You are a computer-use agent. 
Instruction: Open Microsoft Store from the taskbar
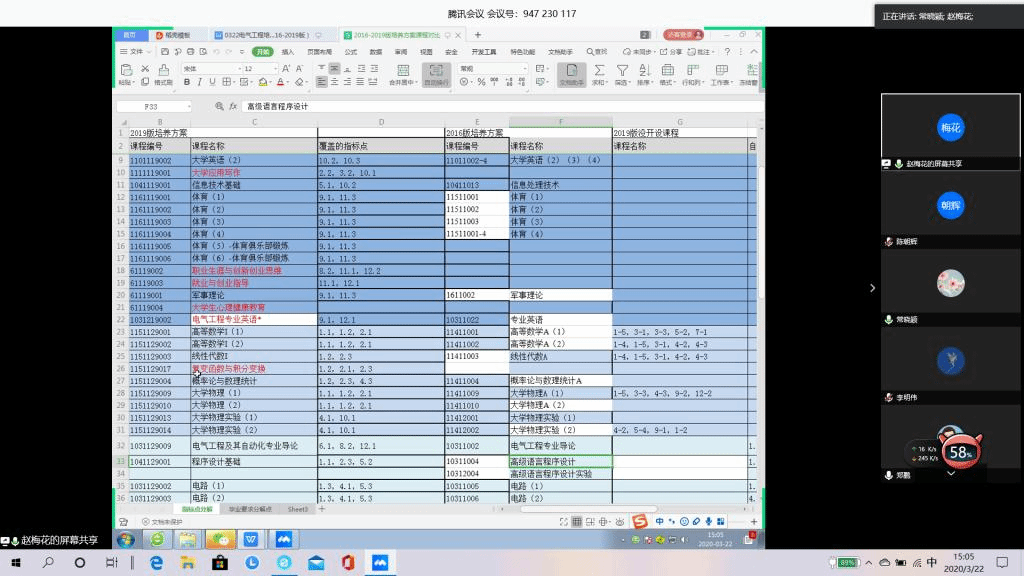220,563
